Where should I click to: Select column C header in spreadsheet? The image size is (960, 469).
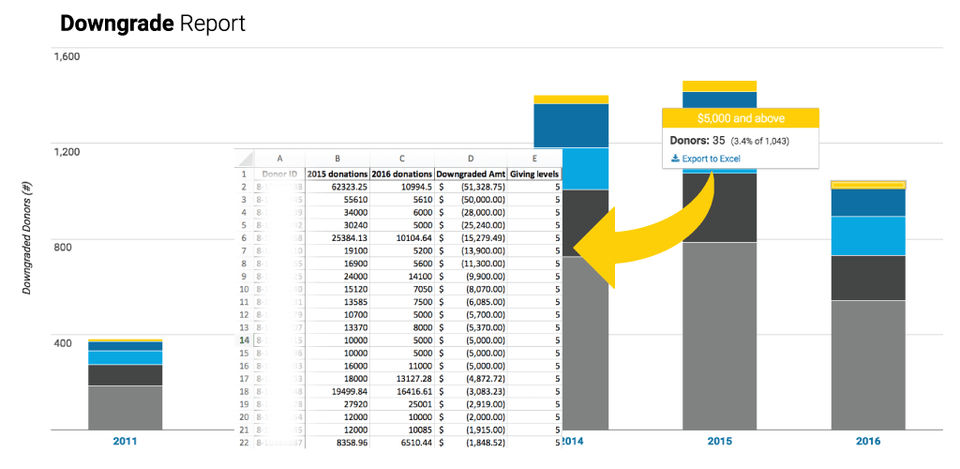tap(402, 158)
